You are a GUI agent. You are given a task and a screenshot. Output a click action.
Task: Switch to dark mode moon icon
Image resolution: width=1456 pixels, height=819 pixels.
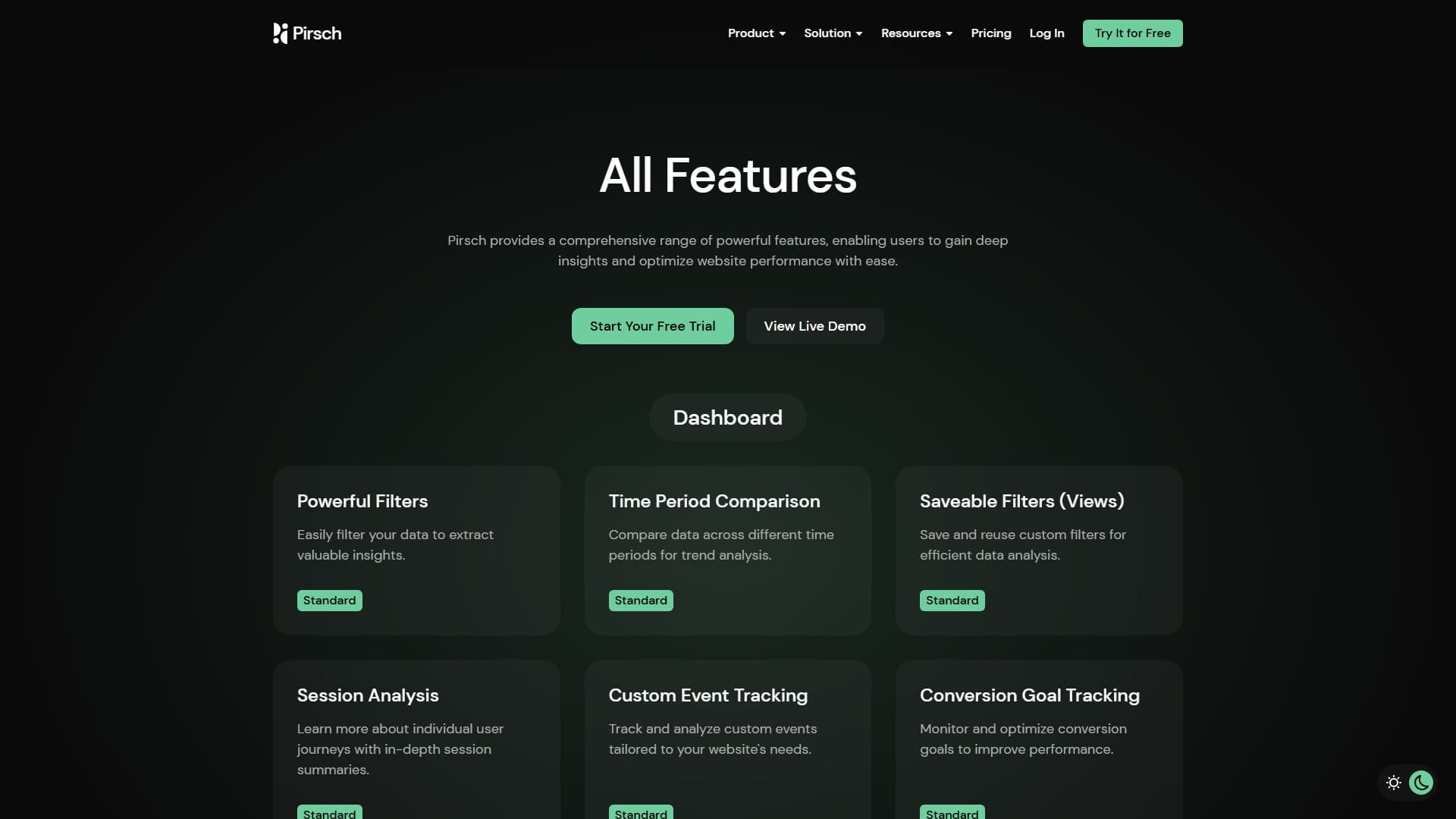[1421, 783]
